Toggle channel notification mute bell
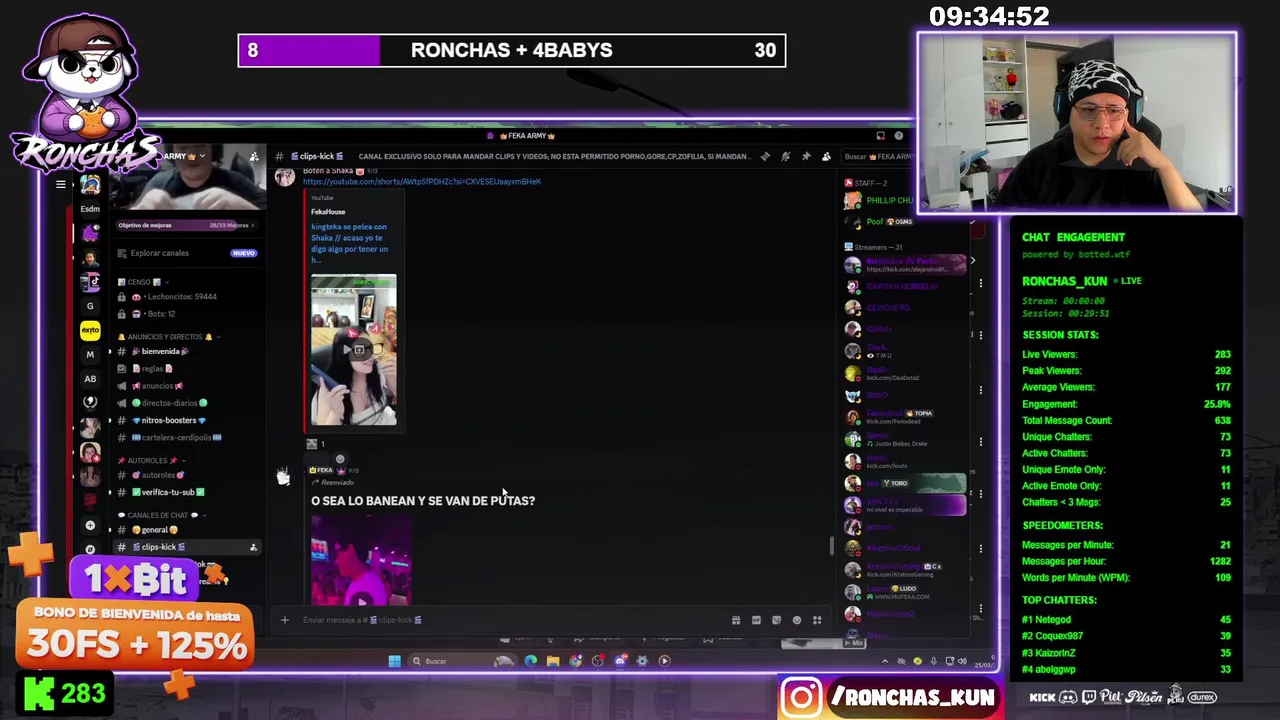 click(x=785, y=156)
